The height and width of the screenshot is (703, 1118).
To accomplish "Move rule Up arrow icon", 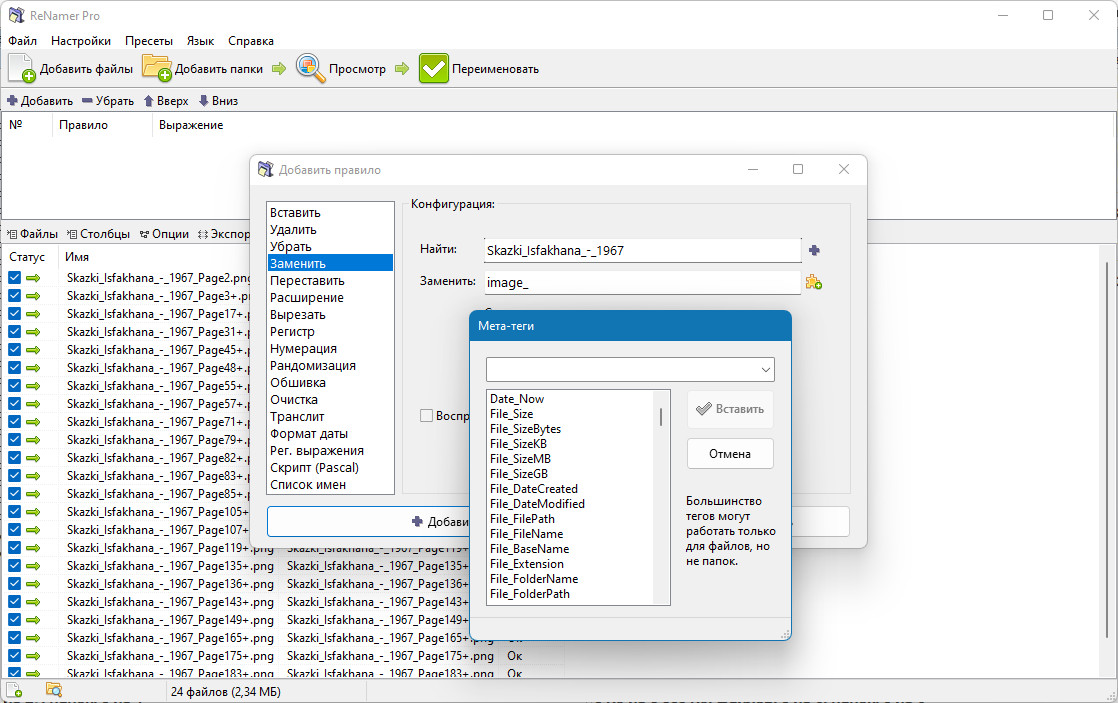I will pyautogui.click(x=148, y=101).
